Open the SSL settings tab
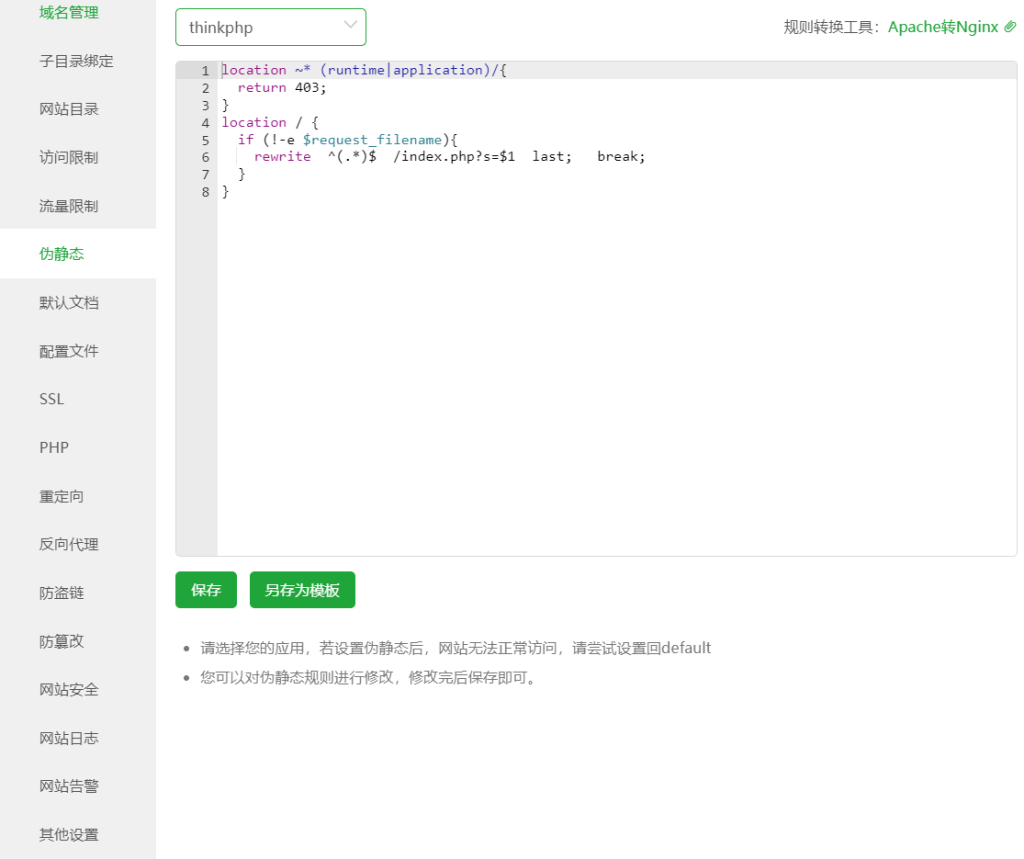This screenshot has width=1024, height=859. (52, 399)
